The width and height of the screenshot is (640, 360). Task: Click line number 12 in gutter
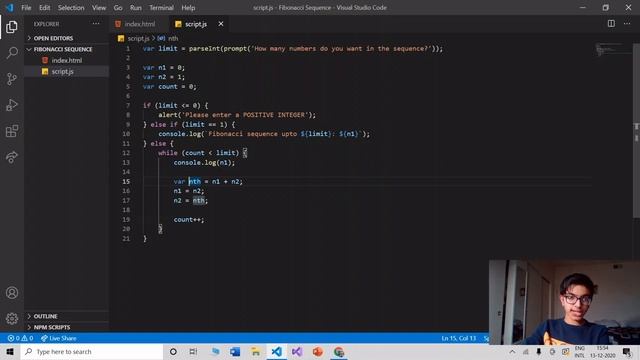click(126, 153)
